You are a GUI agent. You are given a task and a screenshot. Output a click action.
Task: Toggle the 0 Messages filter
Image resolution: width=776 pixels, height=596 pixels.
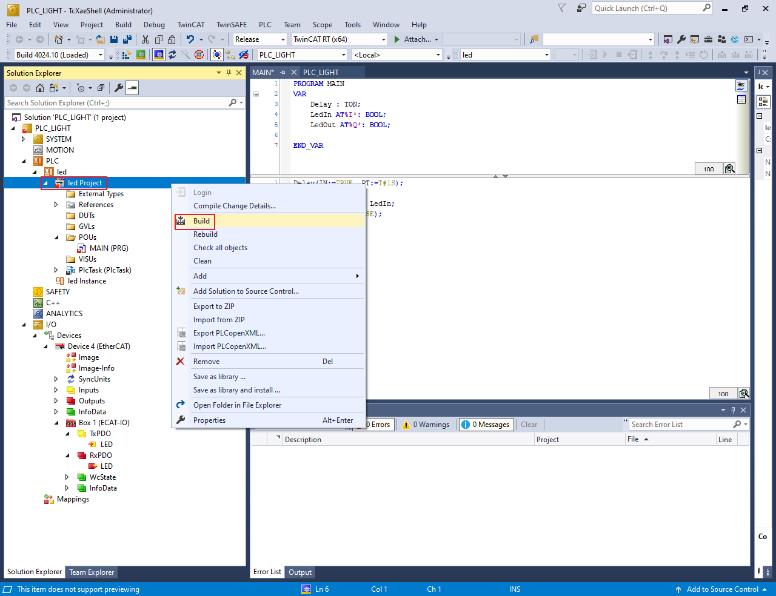(485, 424)
